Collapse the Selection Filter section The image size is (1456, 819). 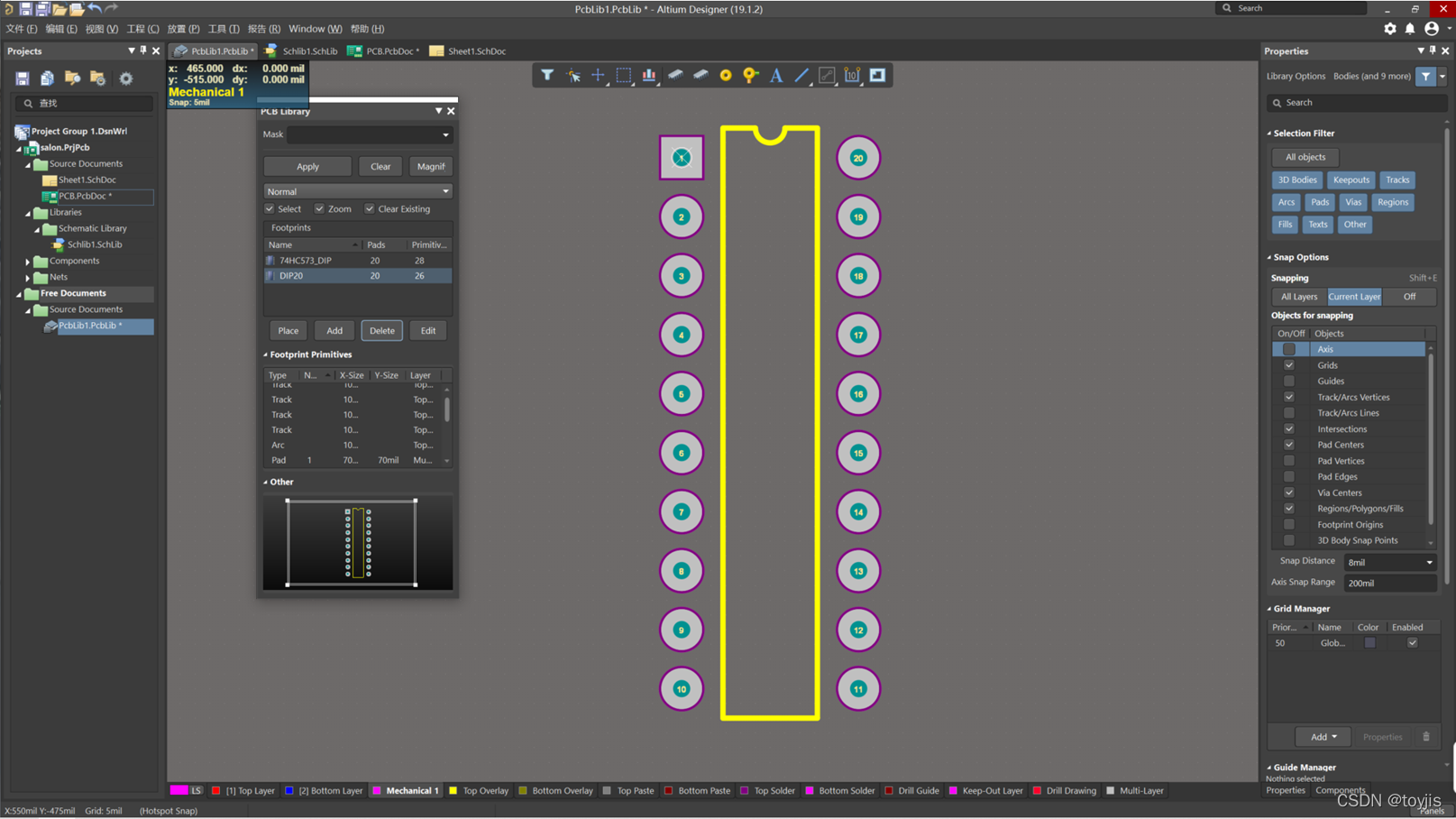[1269, 133]
